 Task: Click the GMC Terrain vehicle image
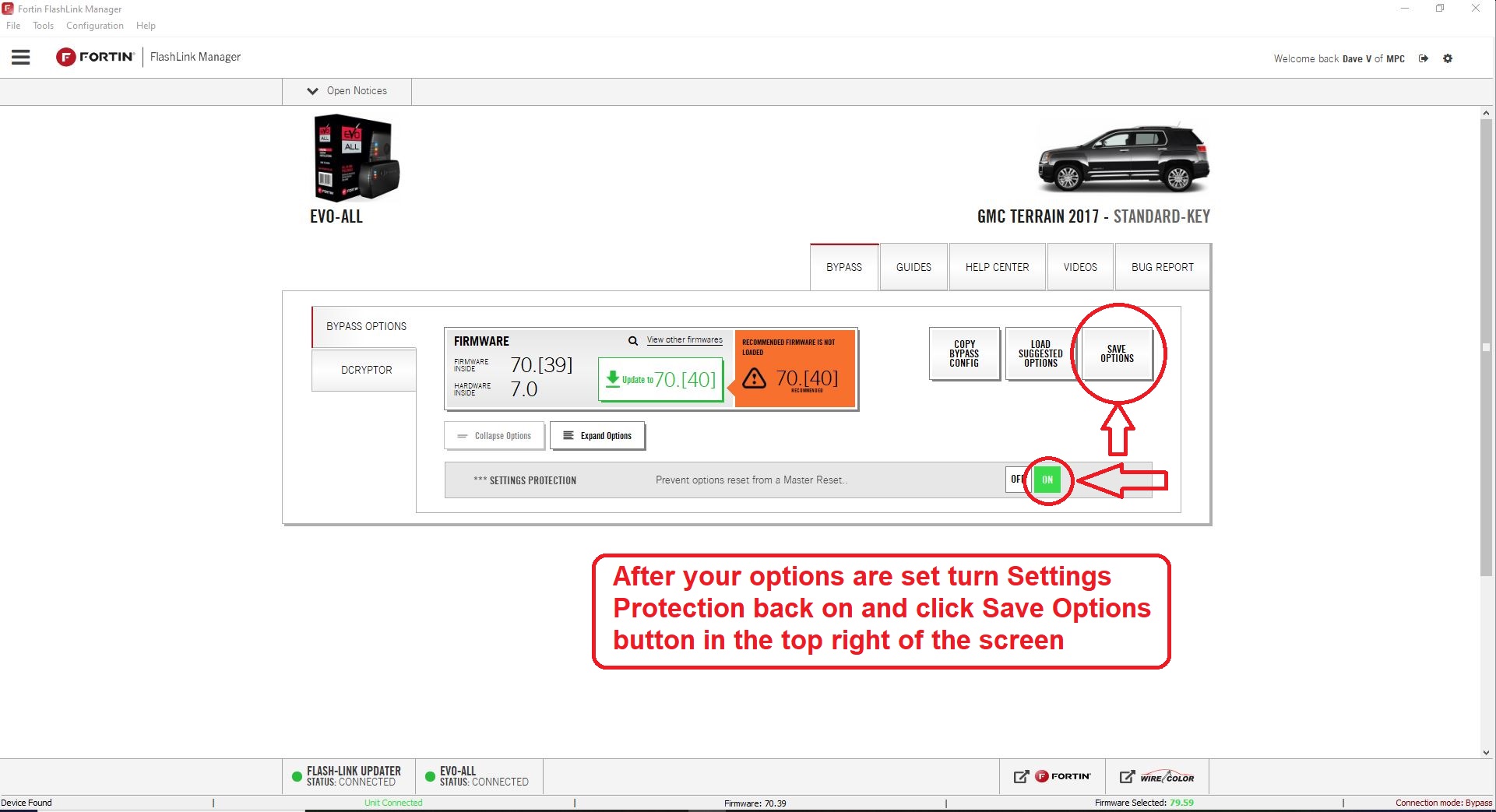coord(1124,159)
